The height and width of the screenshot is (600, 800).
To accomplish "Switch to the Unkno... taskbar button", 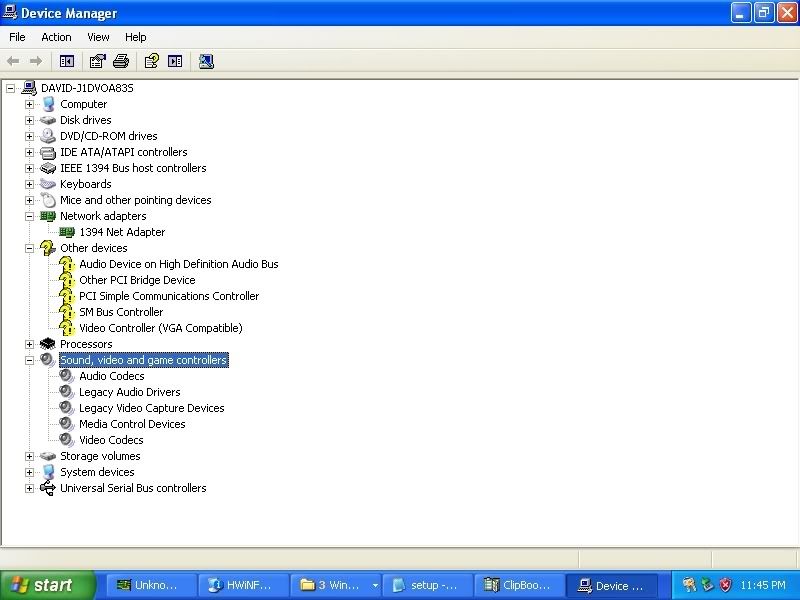I will click(x=151, y=585).
